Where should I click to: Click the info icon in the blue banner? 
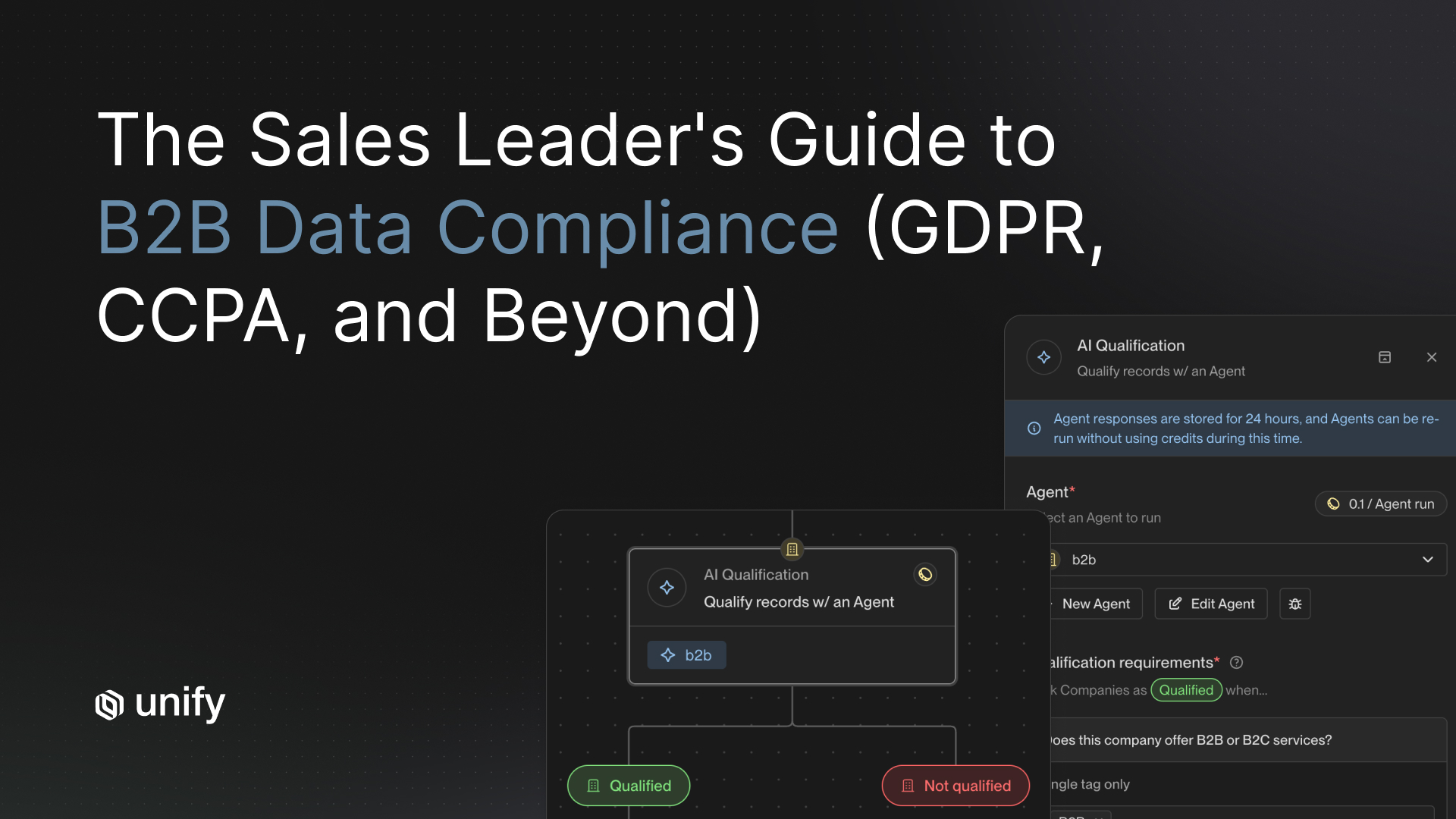pyautogui.click(x=1034, y=428)
